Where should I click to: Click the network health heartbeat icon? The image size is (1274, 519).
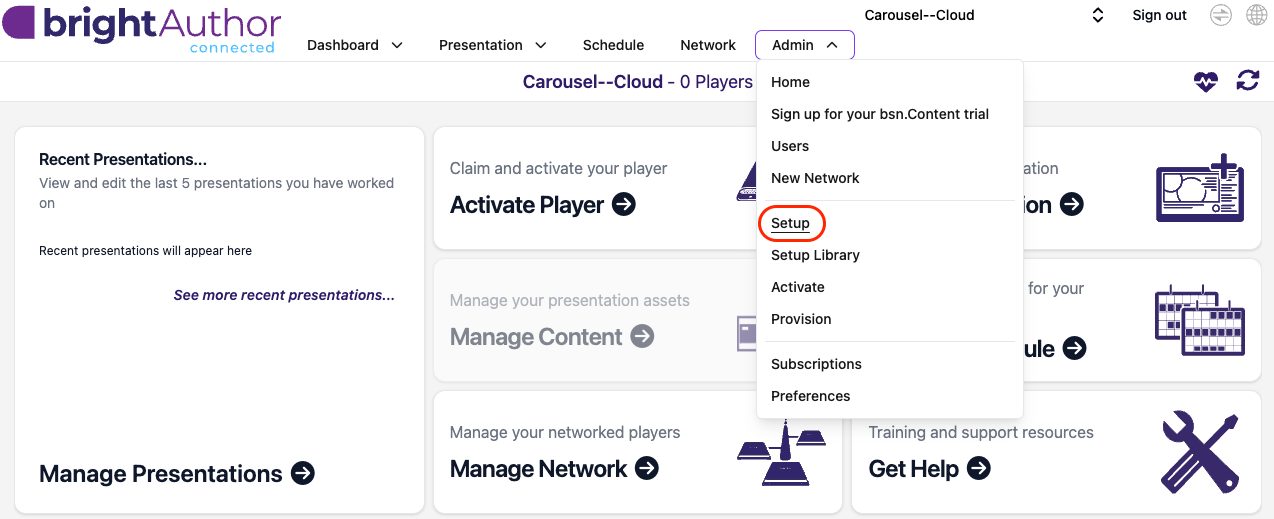[1206, 81]
